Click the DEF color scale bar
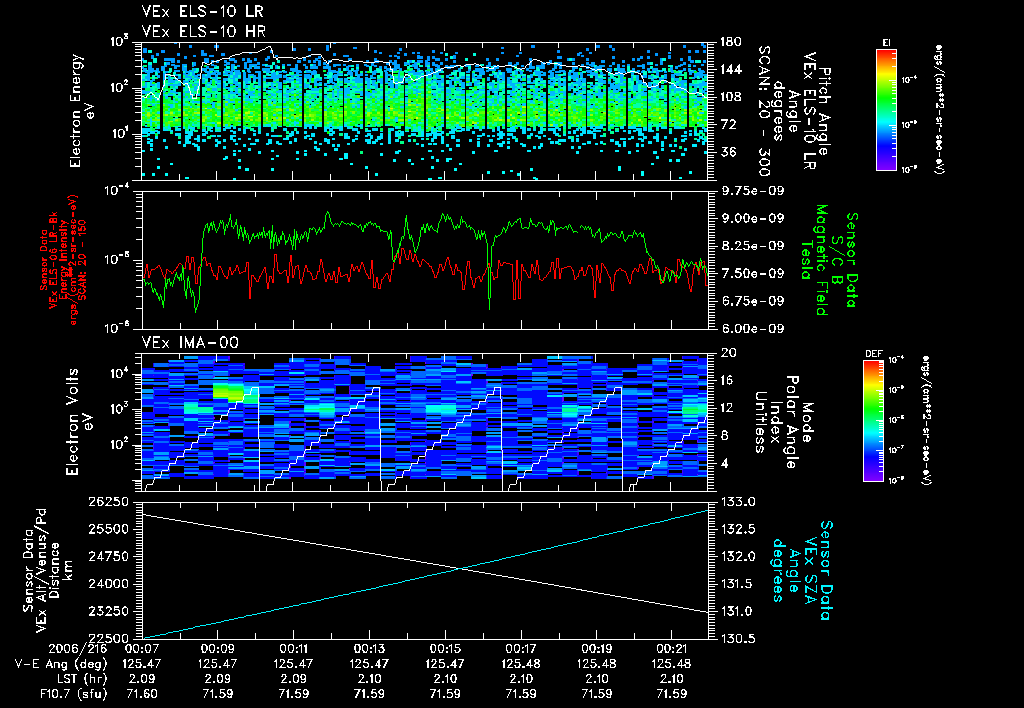 [873, 421]
